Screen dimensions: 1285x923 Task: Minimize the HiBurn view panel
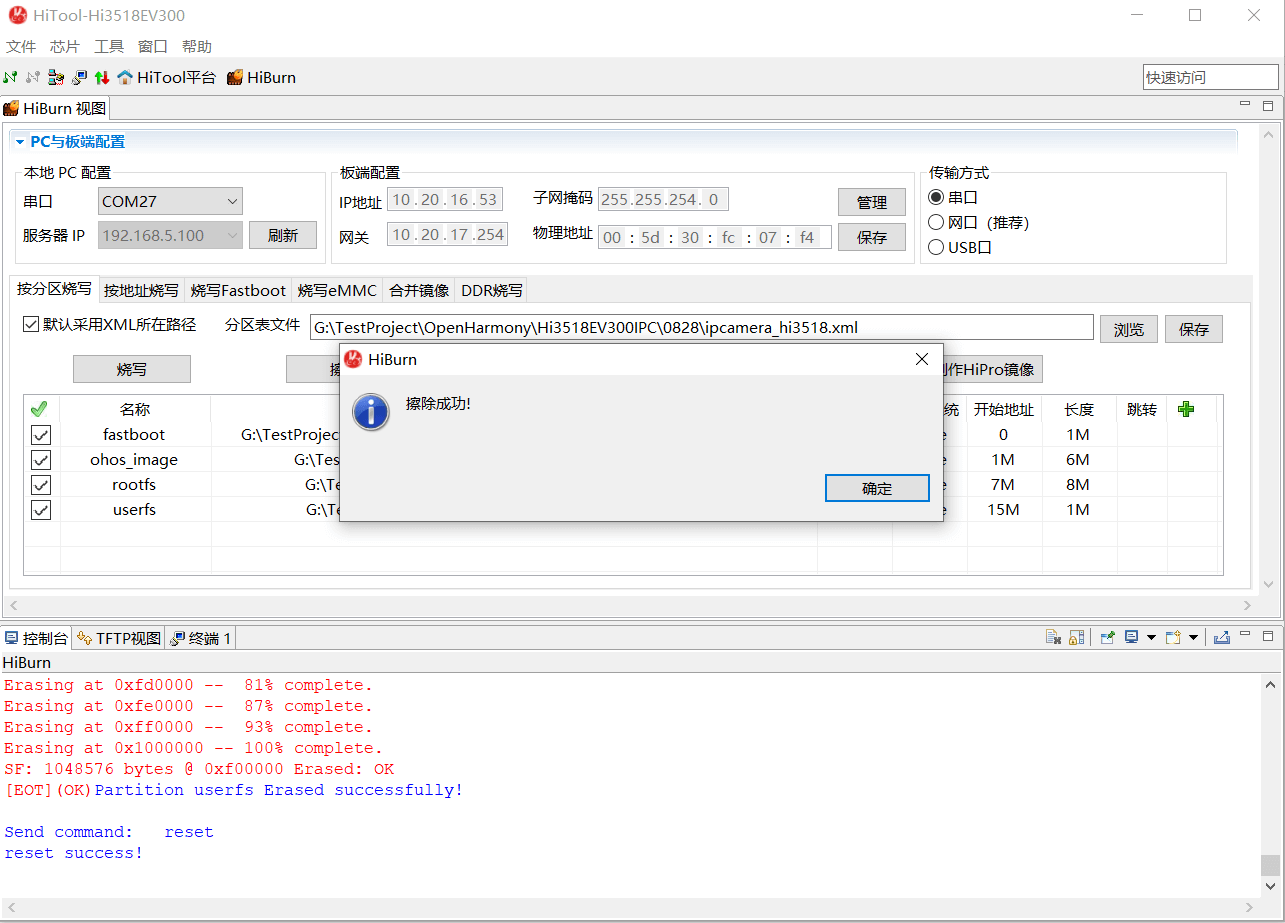coord(1245,105)
